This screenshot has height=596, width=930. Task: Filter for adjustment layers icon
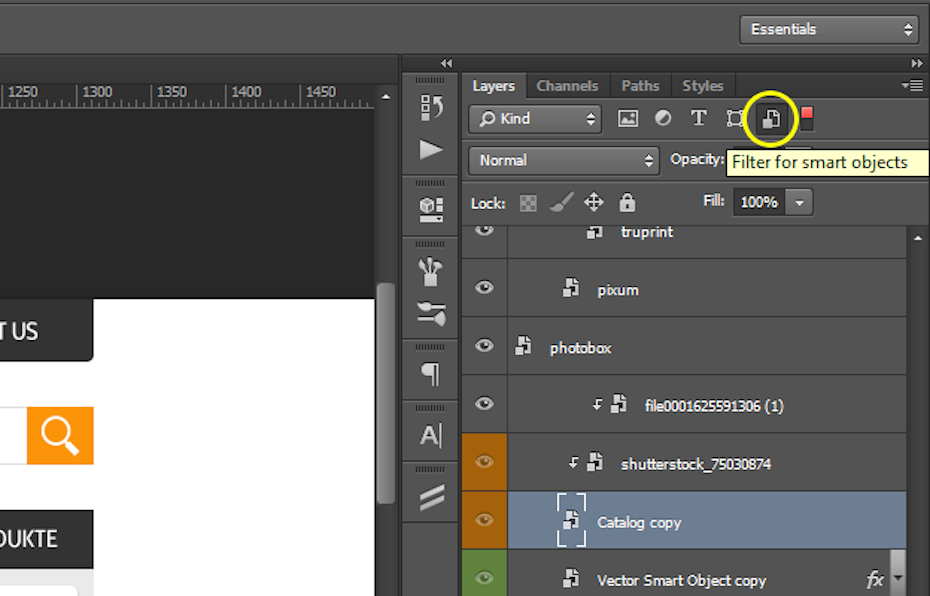[x=663, y=119]
